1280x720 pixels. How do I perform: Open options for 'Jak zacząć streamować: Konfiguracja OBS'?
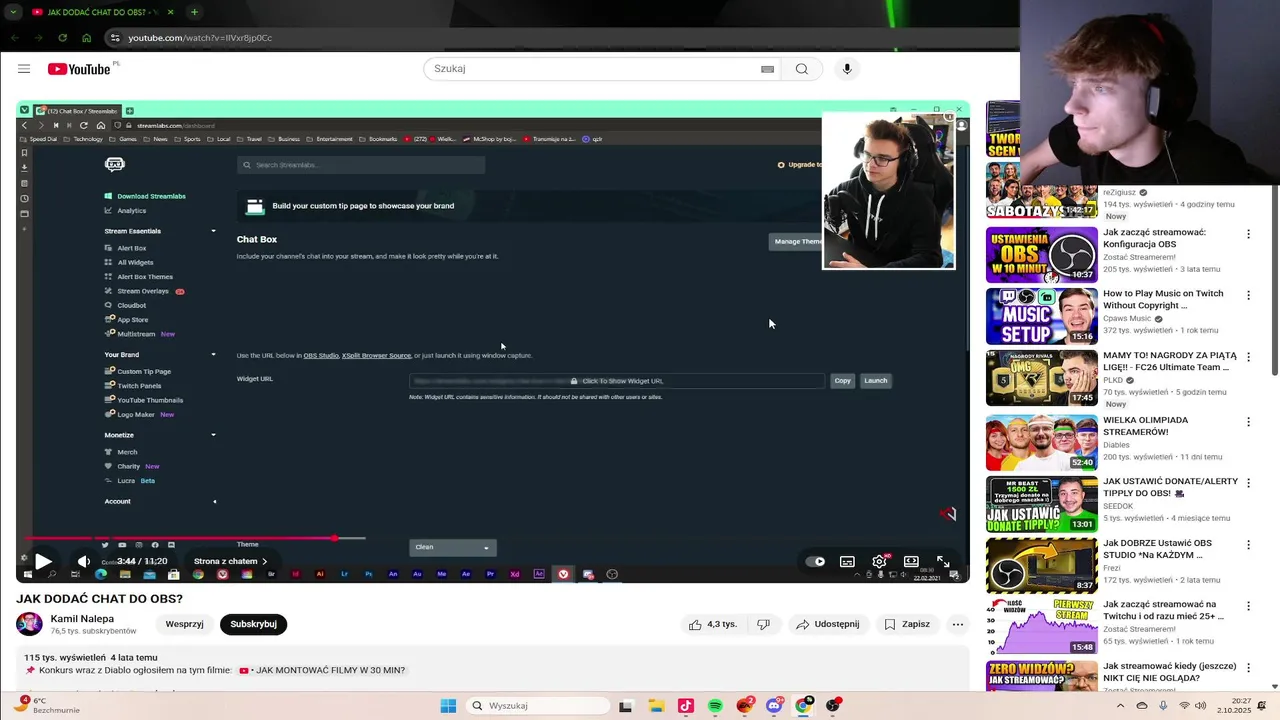[x=1248, y=234]
